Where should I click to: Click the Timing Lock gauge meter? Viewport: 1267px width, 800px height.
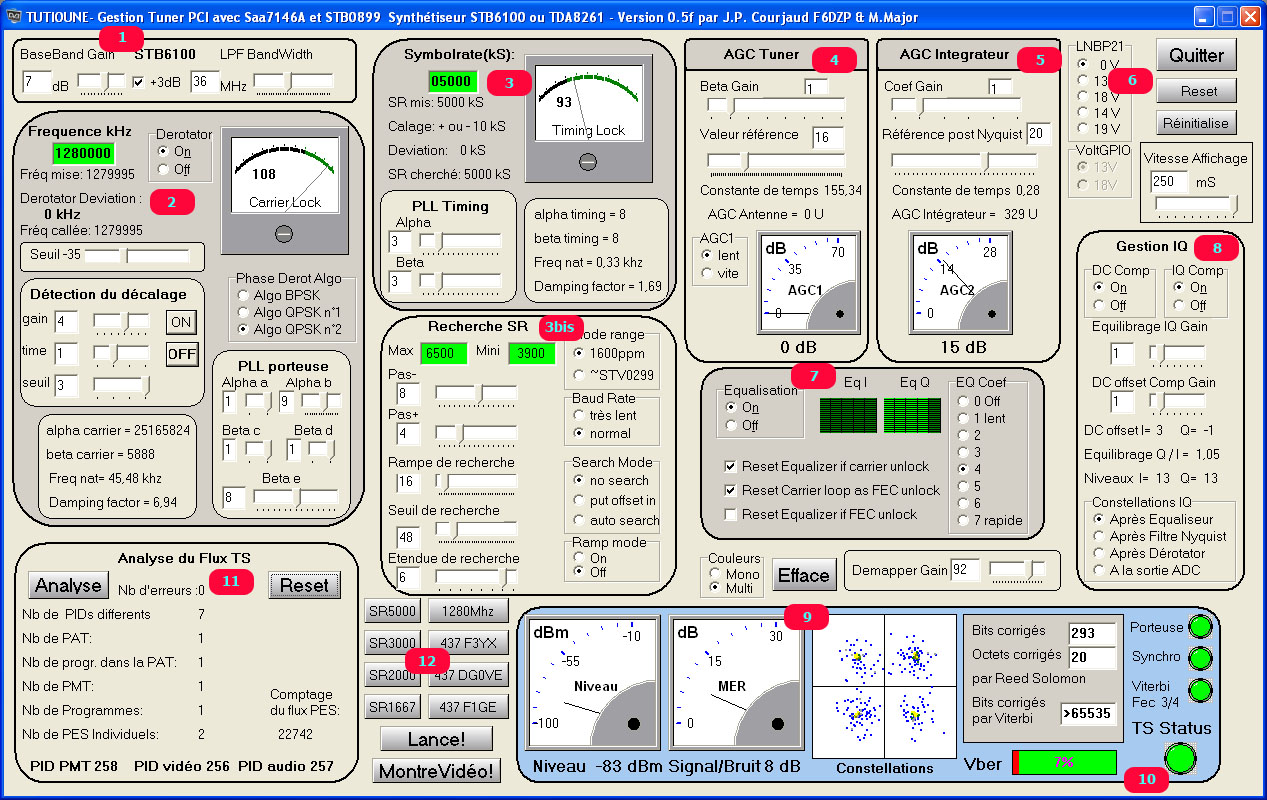[588, 115]
